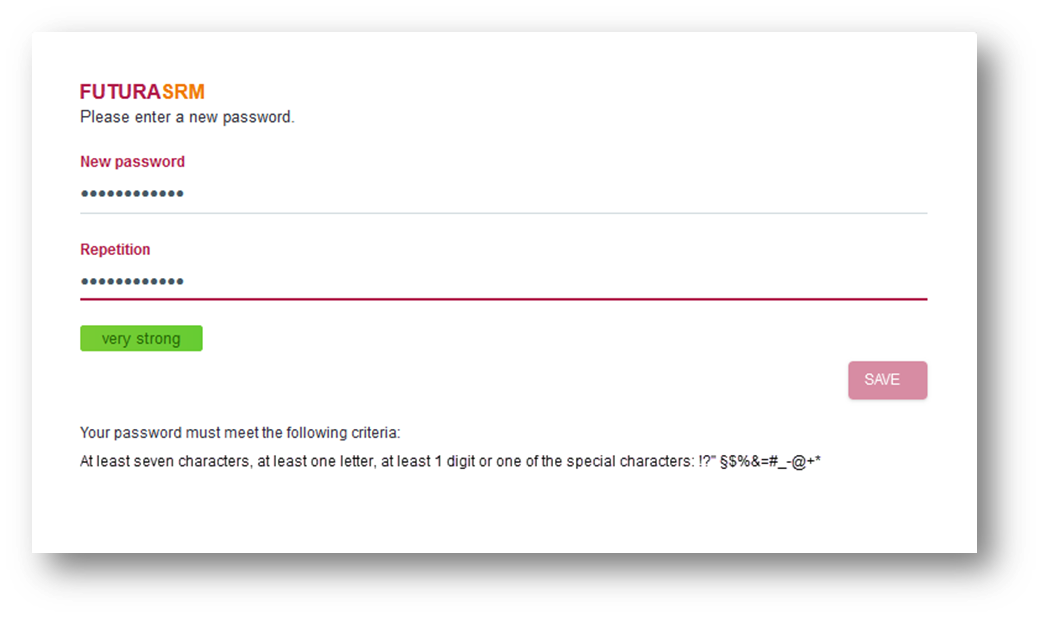Click the SAVE button
This screenshot has height=618, width=1042.
click(x=887, y=380)
